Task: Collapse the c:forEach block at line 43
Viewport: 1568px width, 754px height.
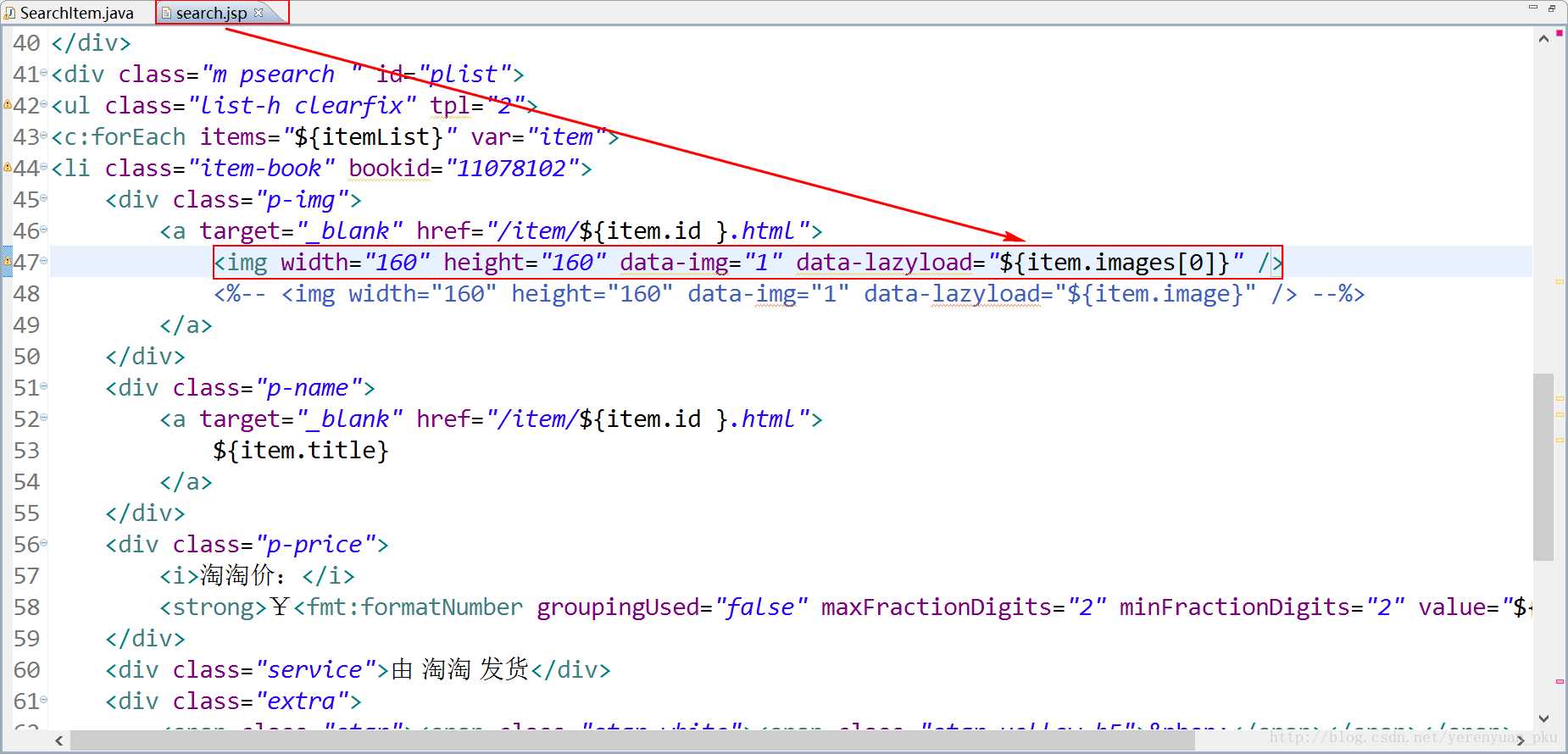Action: click(44, 136)
